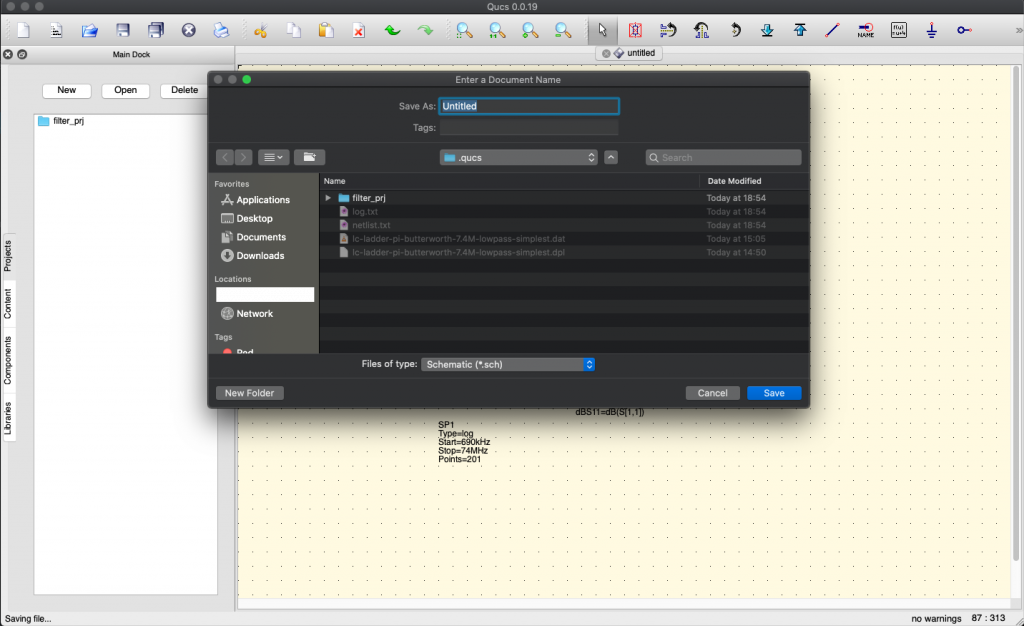Click the Rotate component icon

point(735,30)
